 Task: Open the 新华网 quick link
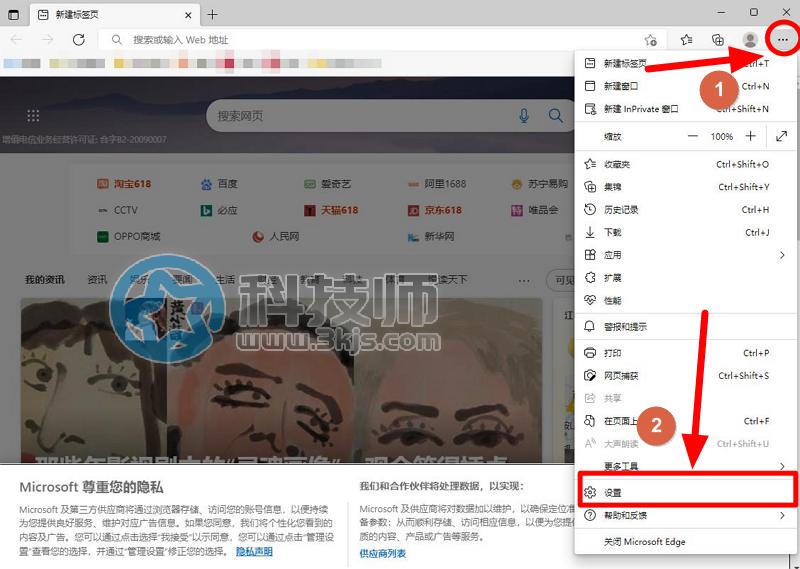tap(431, 236)
